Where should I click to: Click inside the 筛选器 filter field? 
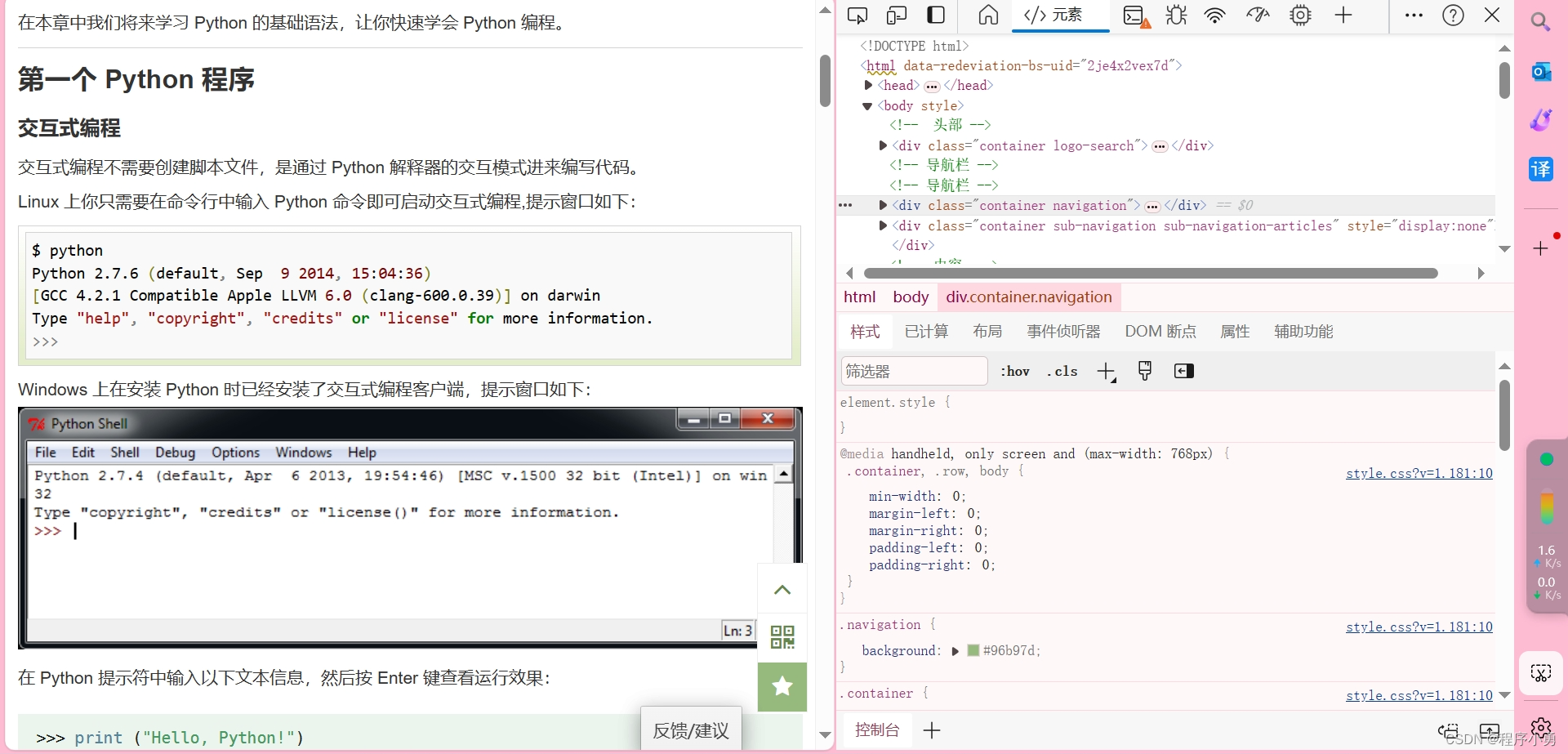(914, 372)
